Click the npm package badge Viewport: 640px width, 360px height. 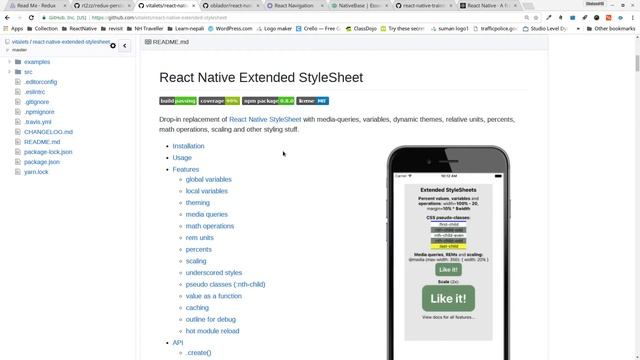pyautogui.click(x=268, y=101)
